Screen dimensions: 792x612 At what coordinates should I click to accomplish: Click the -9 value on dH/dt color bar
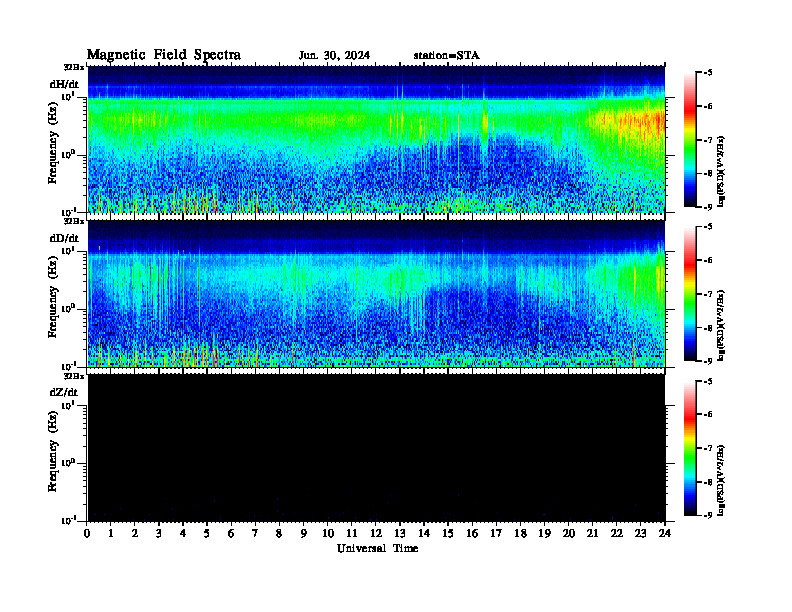(x=707, y=207)
